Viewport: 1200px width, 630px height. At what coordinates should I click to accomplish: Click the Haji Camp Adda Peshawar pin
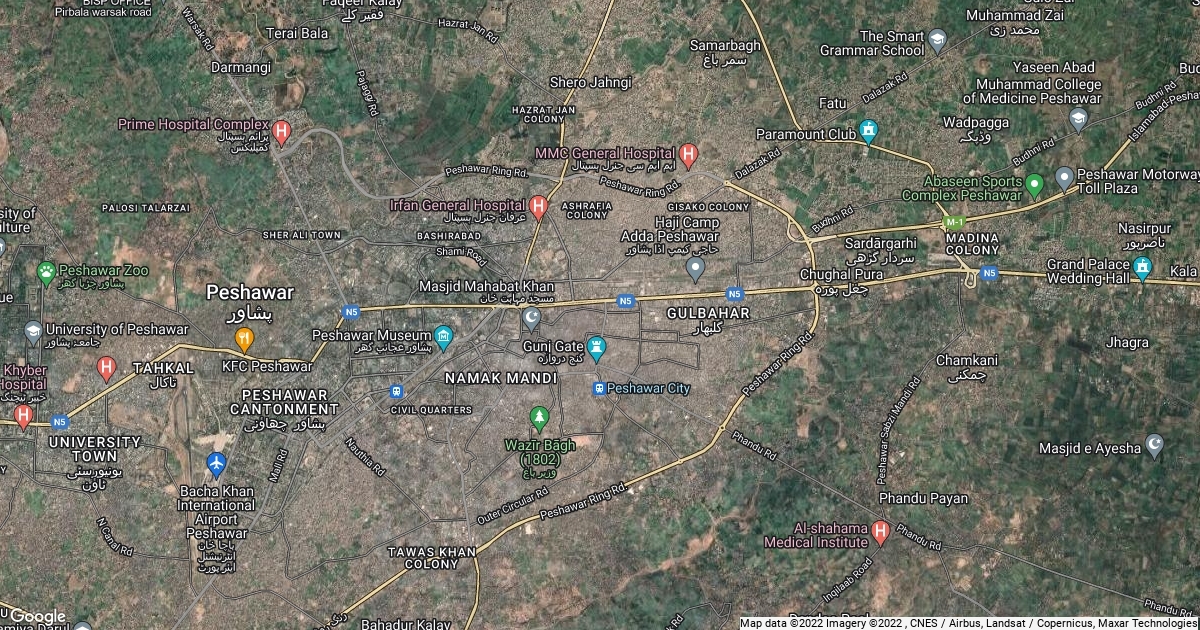tap(695, 268)
